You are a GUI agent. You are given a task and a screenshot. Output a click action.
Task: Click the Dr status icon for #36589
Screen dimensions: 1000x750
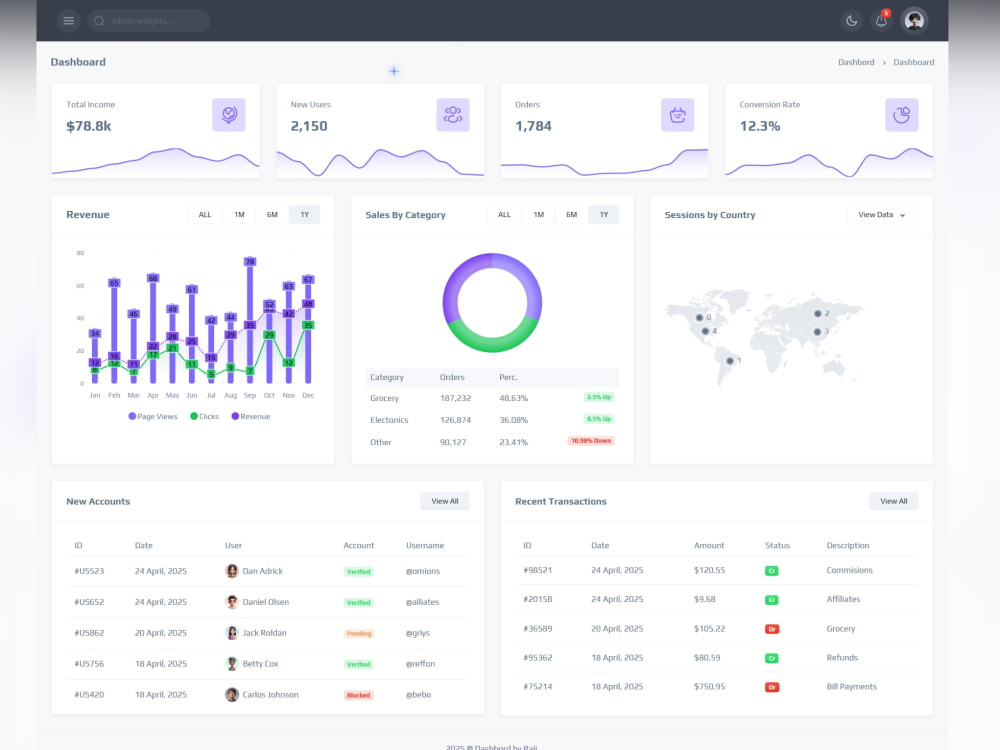point(772,629)
